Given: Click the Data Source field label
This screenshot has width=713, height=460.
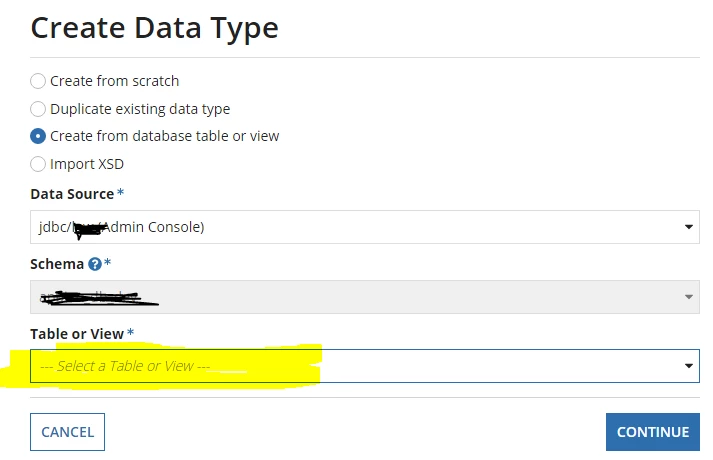Looking at the screenshot, I should (72, 194).
